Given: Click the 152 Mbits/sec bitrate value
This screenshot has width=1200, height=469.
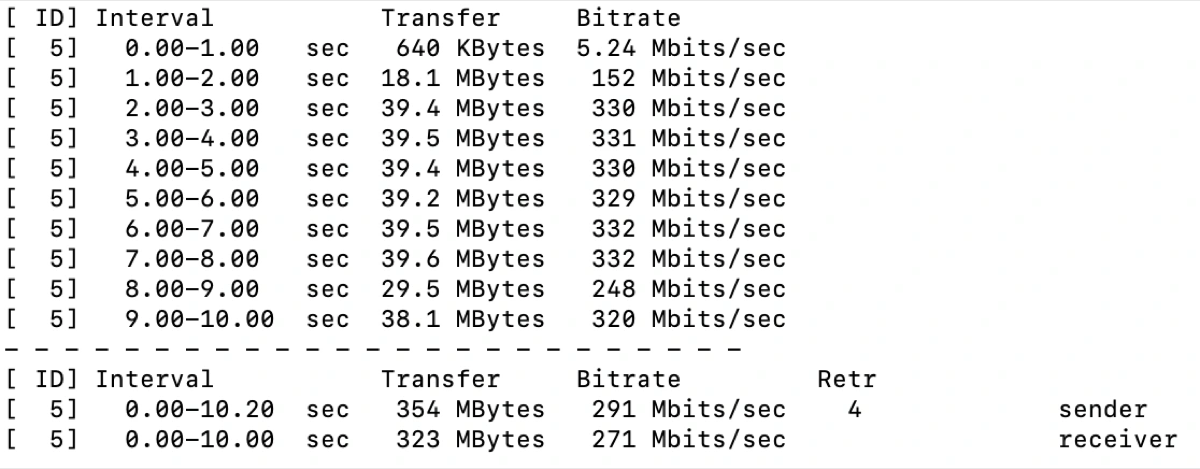Looking at the screenshot, I should 688,78.
